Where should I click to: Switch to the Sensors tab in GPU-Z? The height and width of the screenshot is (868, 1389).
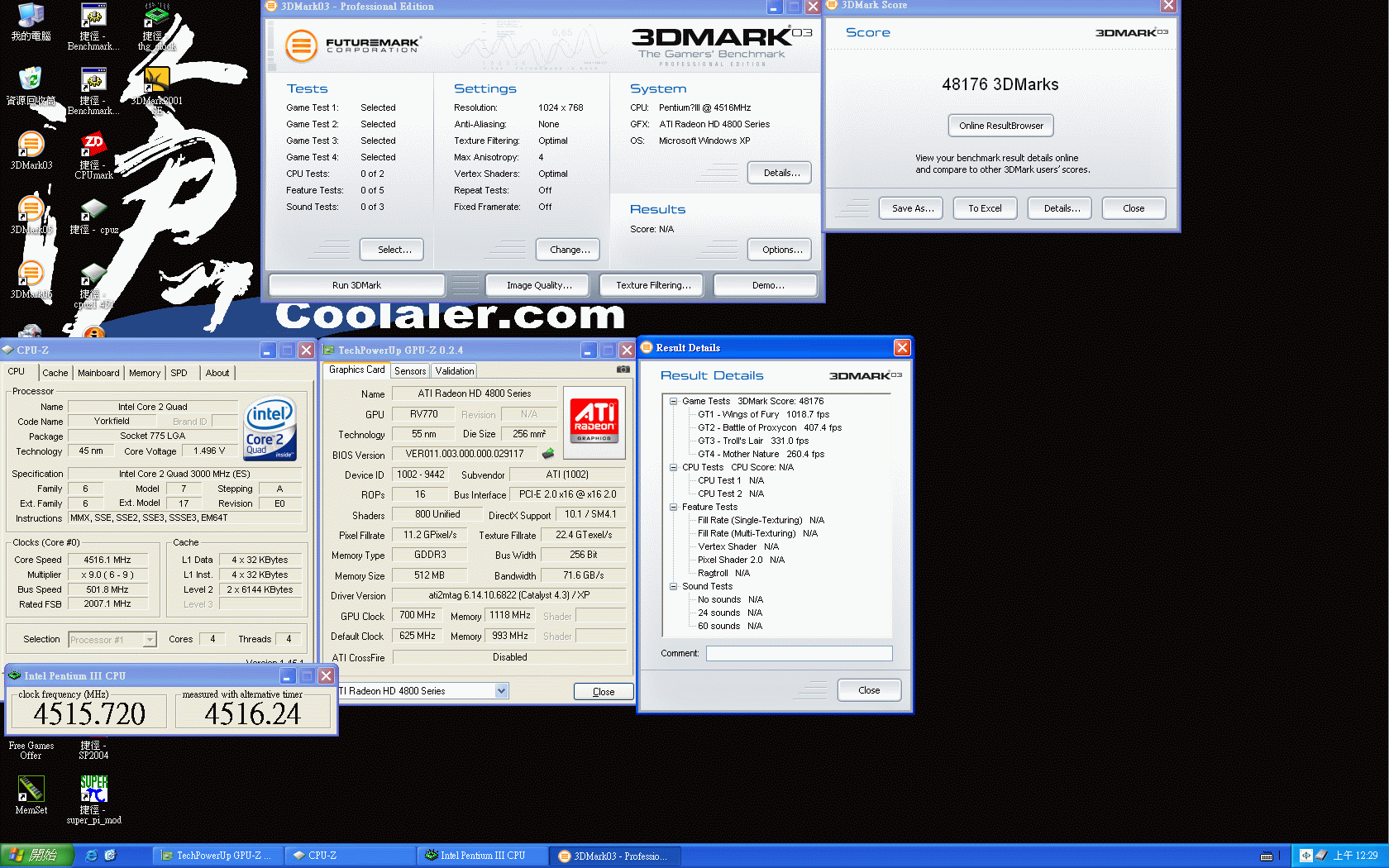point(410,371)
